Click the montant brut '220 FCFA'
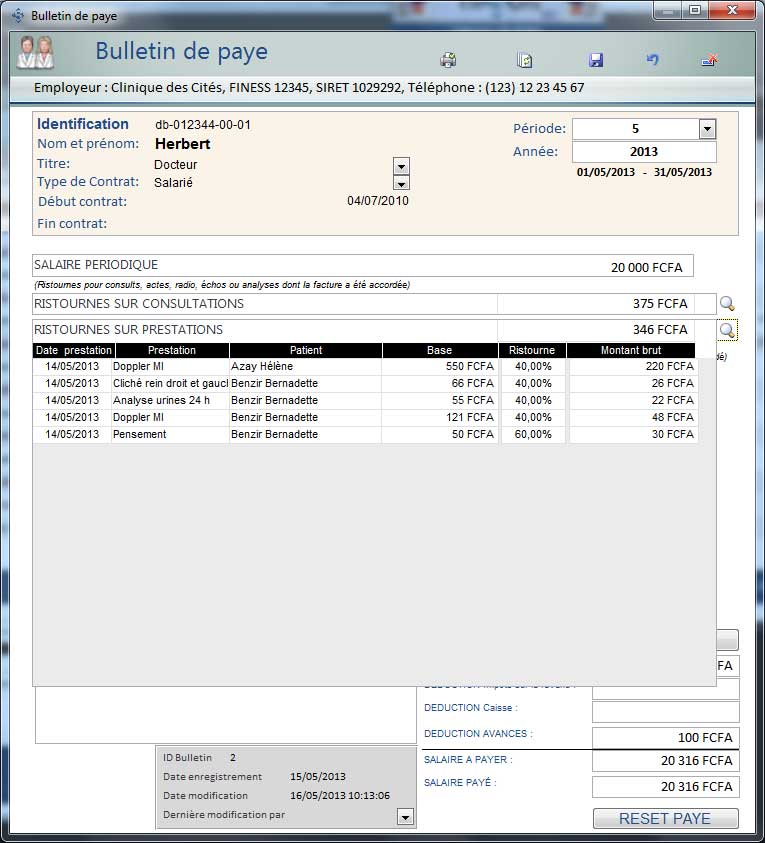This screenshot has width=765, height=843. (670, 367)
